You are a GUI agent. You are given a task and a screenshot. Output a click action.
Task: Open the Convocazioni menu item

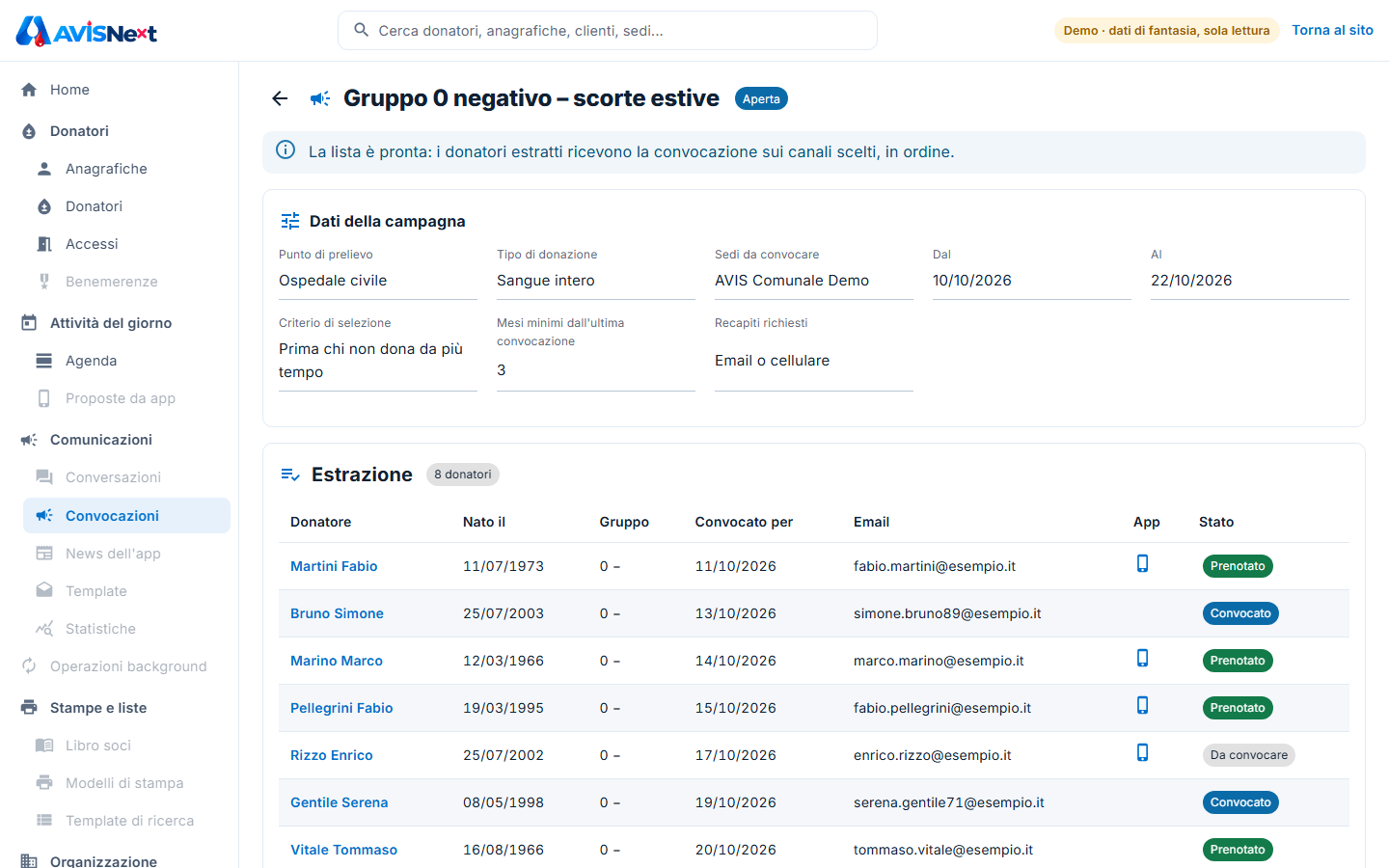(126, 516)
